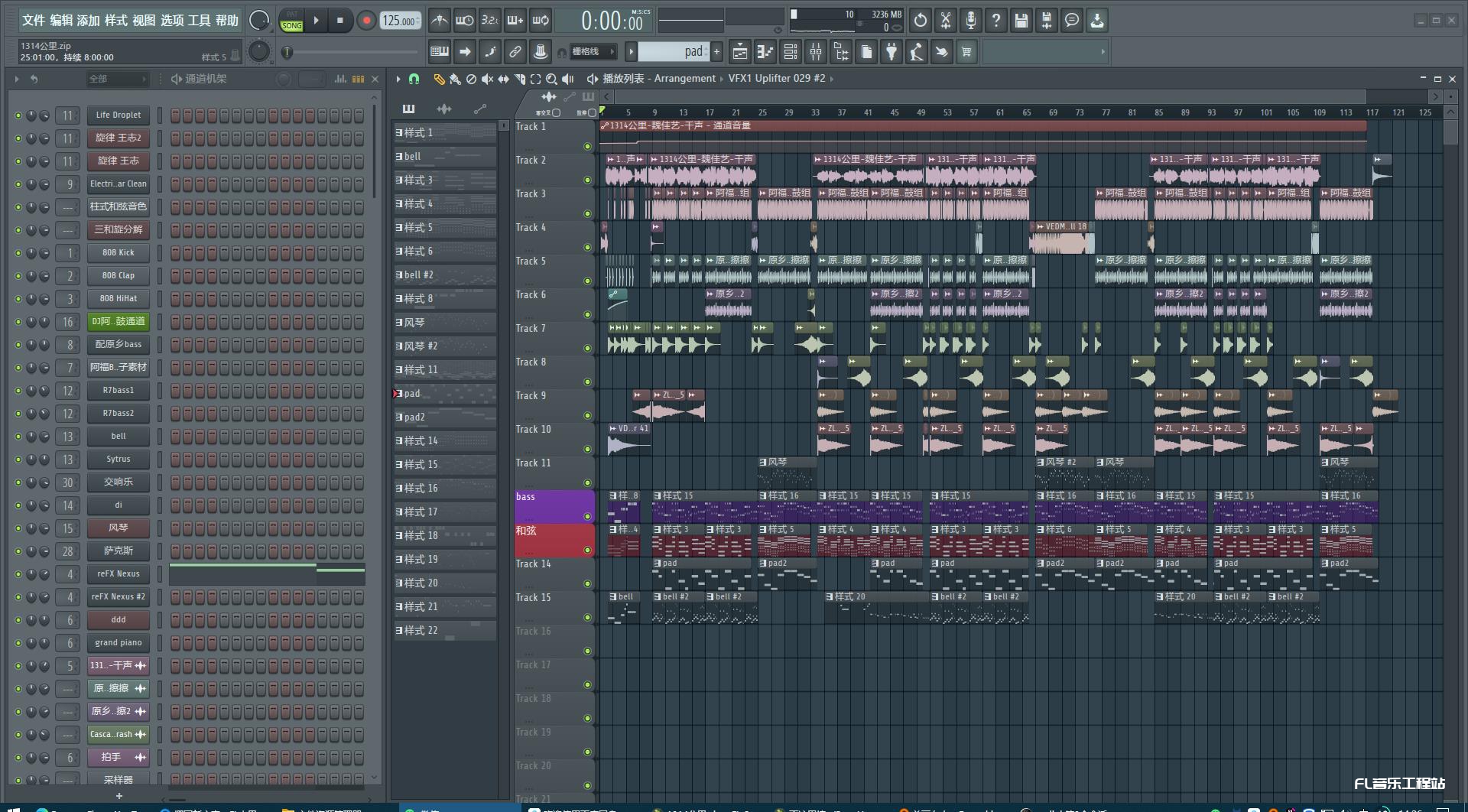Select the mute tool (speaker with x) in playlist
Image resolution: width=1468 pixels, height=812 pixels.
click(487, 79)
